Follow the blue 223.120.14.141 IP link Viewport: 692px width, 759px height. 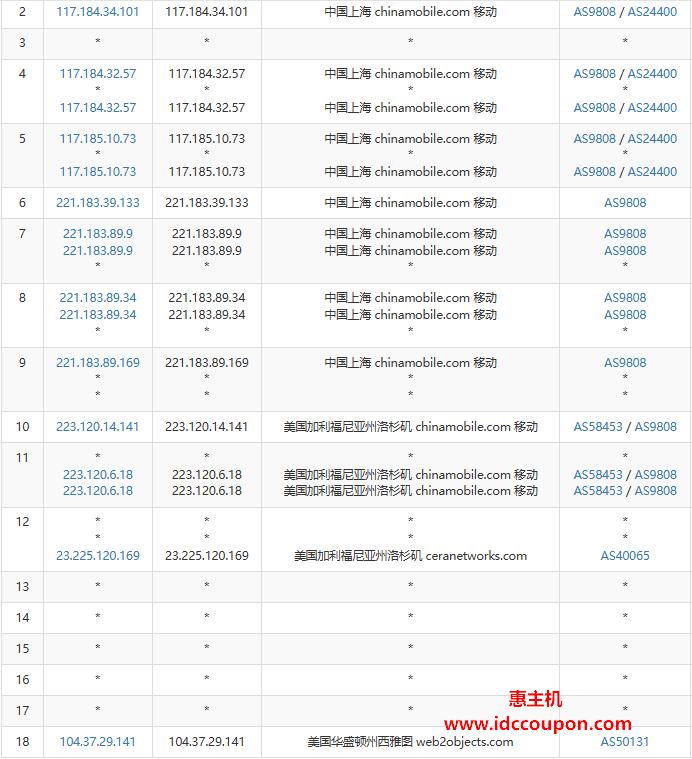pyautogui.click(x=98, y=426)
